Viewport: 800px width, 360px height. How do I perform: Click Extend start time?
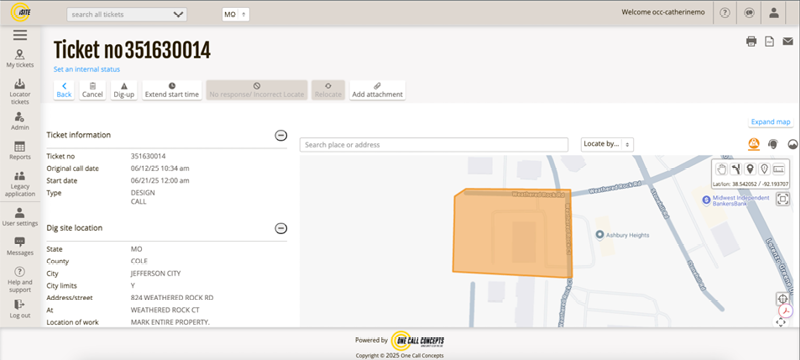tap(172, 90)
